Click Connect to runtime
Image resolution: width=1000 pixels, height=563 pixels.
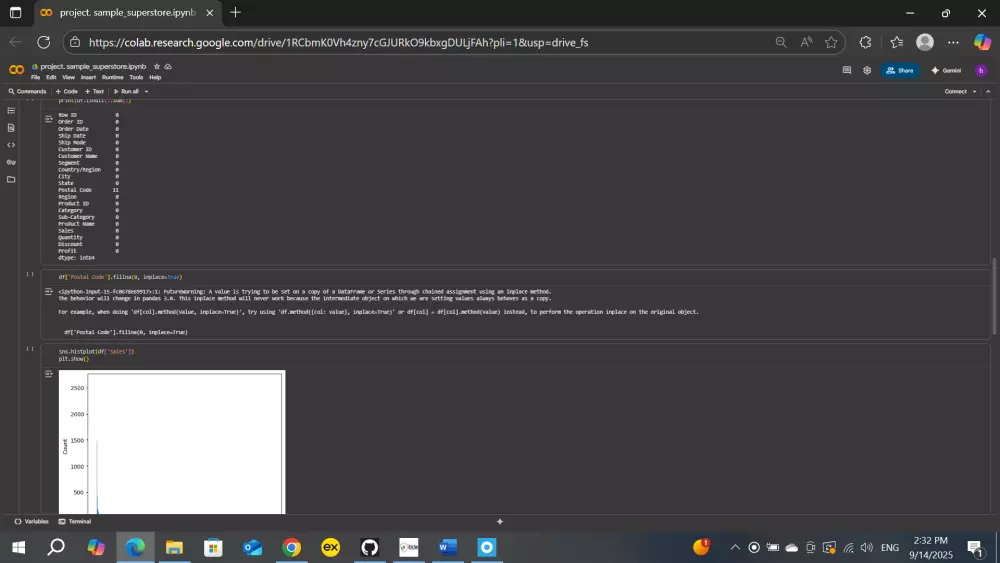tap(955, 91)
